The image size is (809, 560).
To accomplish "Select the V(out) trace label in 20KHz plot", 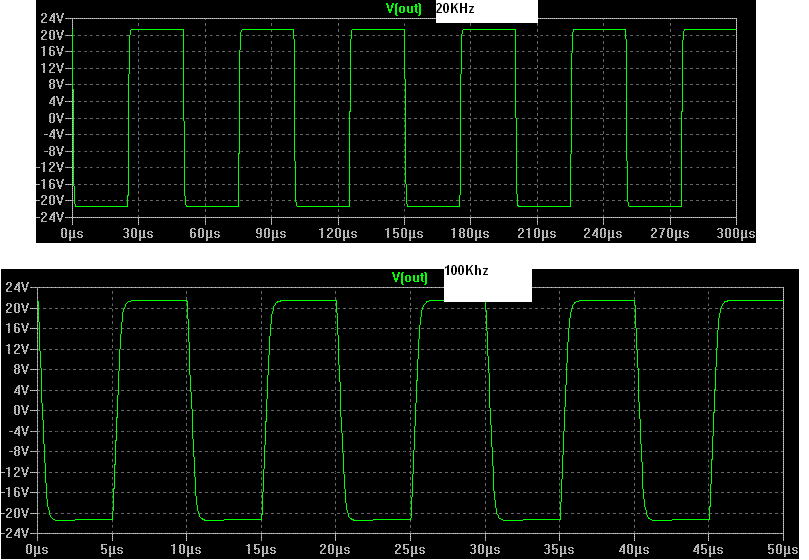I will (403, 9).
